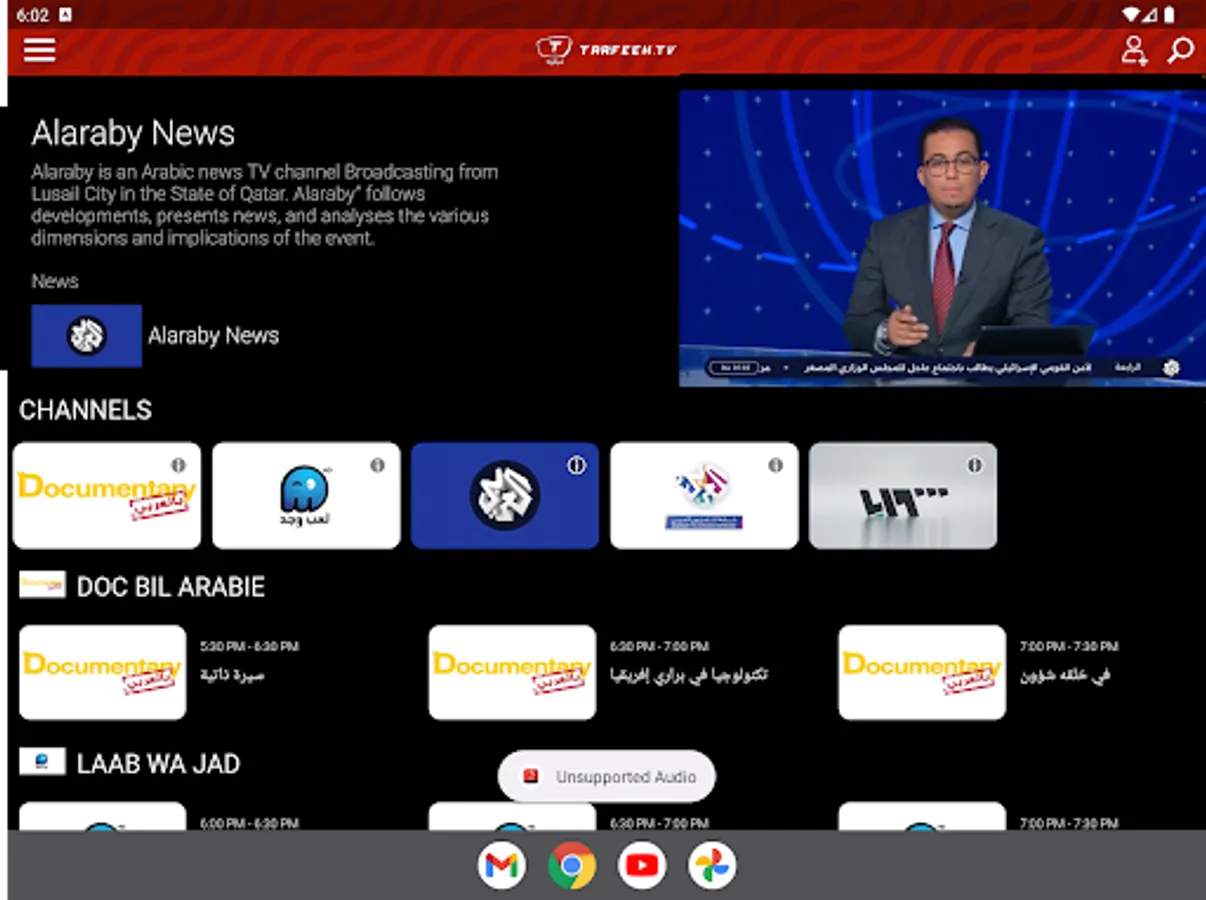Image resolution: width=1206 pixels, height=900 pixels.
Task: Open YouTube from the dock
Action: coord(642,865)
